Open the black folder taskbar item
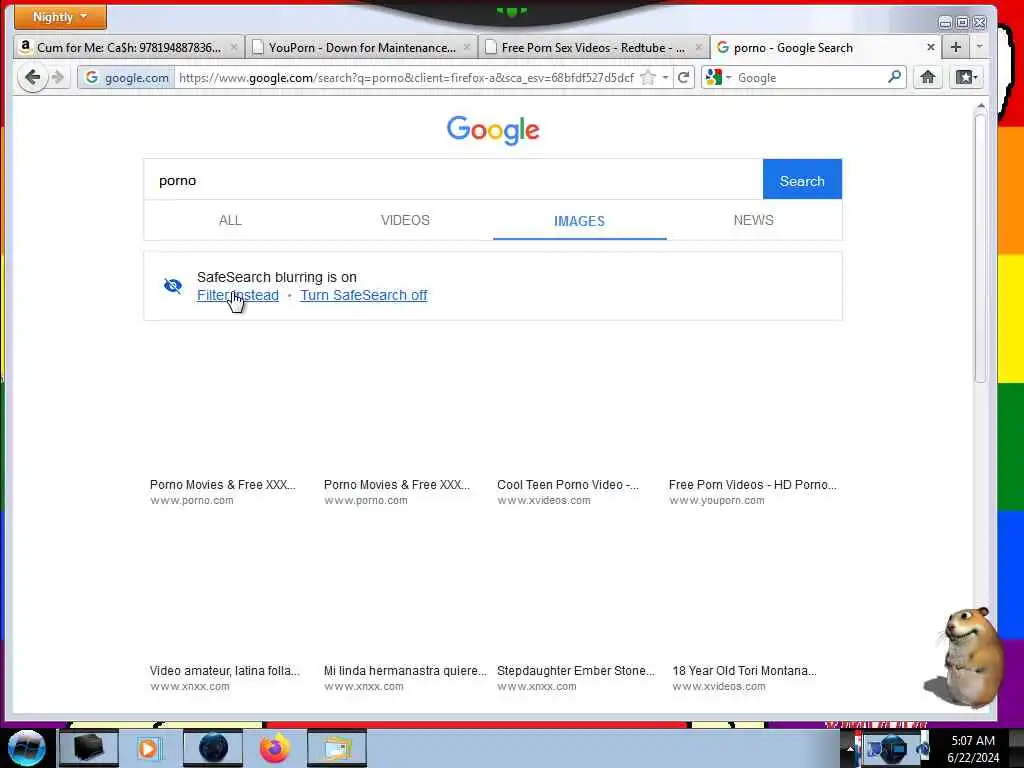The width and height of the screenshot is (1024, 768). click(89, 748)
